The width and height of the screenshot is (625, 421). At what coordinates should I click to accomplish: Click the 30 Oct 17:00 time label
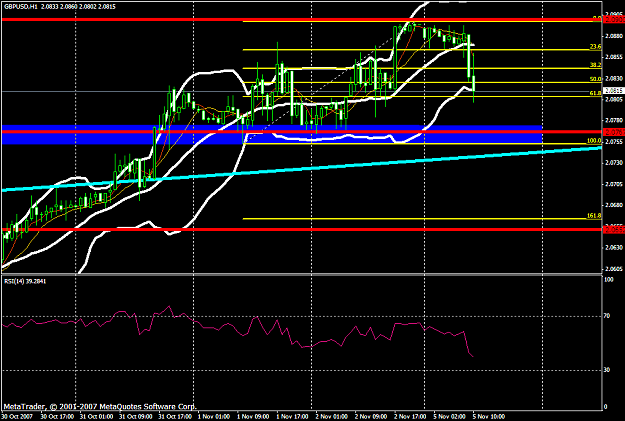(x=57, y=417)
